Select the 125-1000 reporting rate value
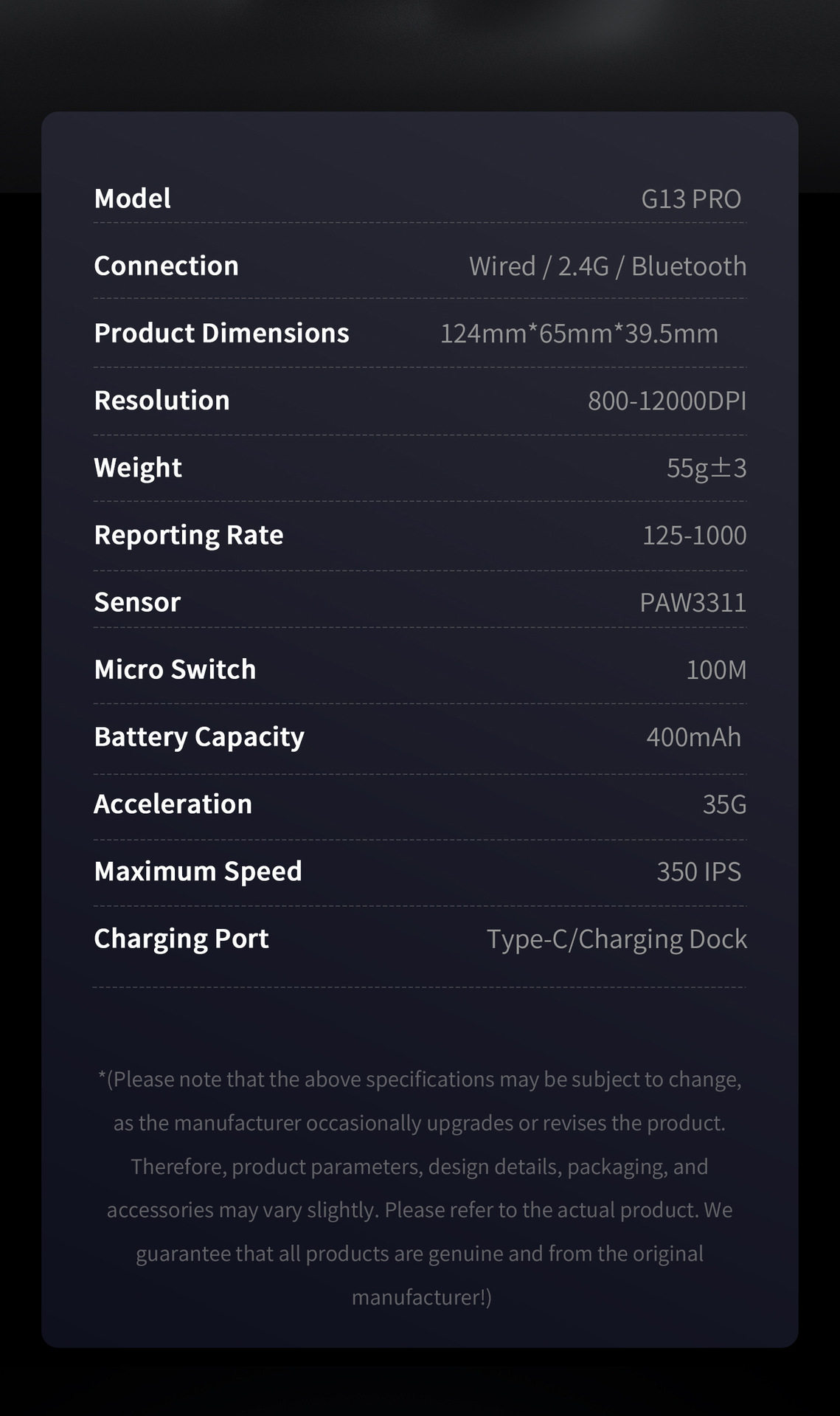Image resolution: width=840 pixels, height=1416 pixels. point(694,535)
